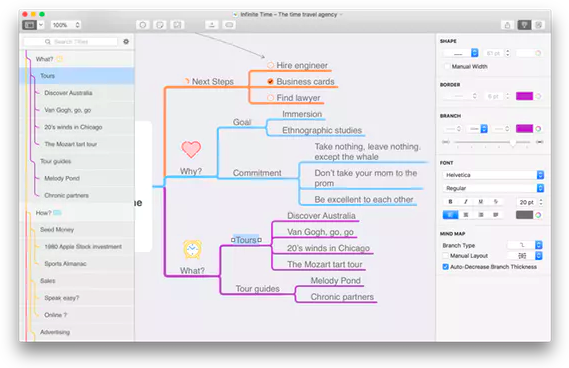
Task: Add a note with the note icon
Action: (160, 25)
